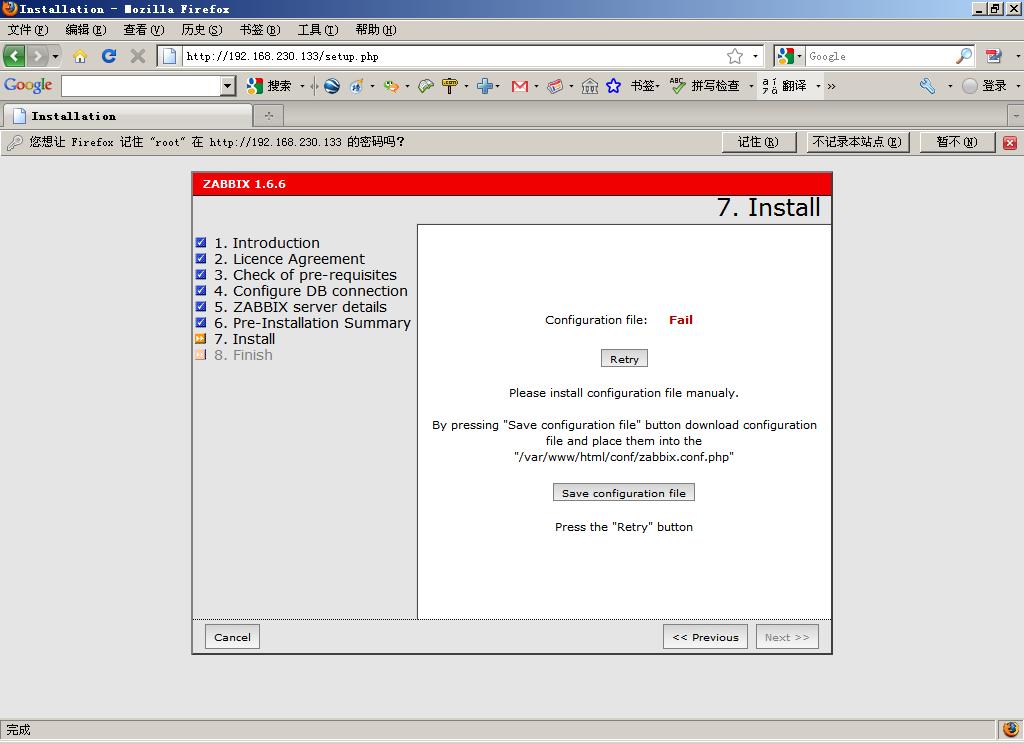Click the Google toolbar 搜索 button
Screen dimensions: 1024x744
point(269,86)
